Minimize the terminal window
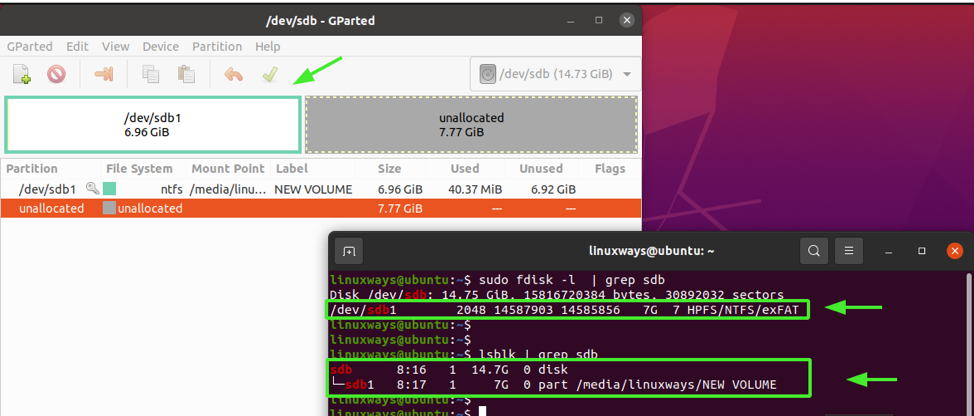The image size is (974, 416). coord(890,251)
